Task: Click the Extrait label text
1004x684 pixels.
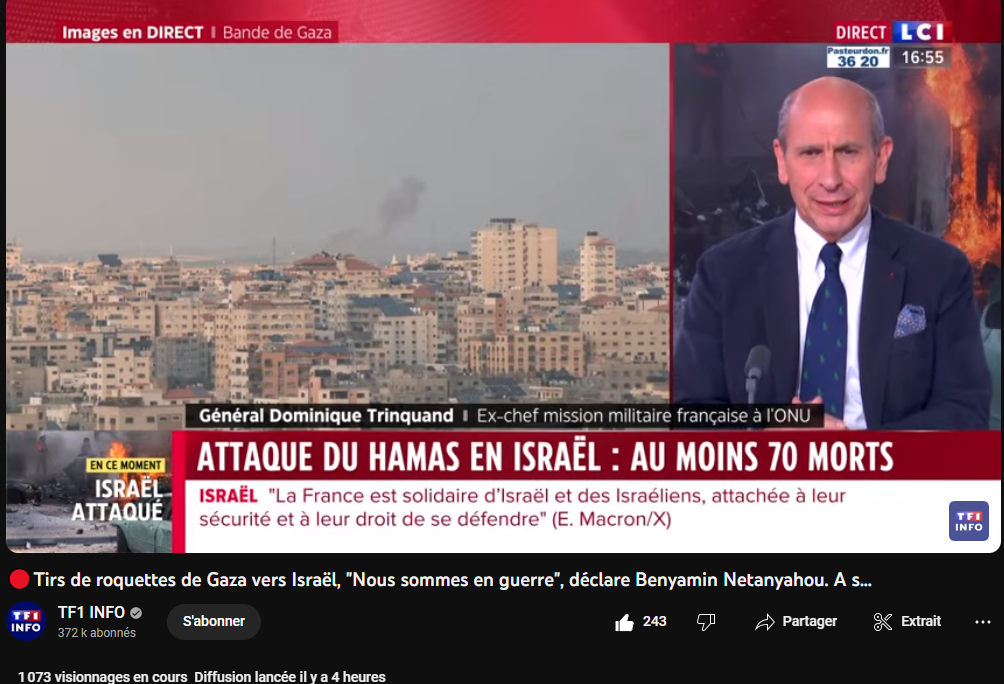Action: (x=921, y=621)
